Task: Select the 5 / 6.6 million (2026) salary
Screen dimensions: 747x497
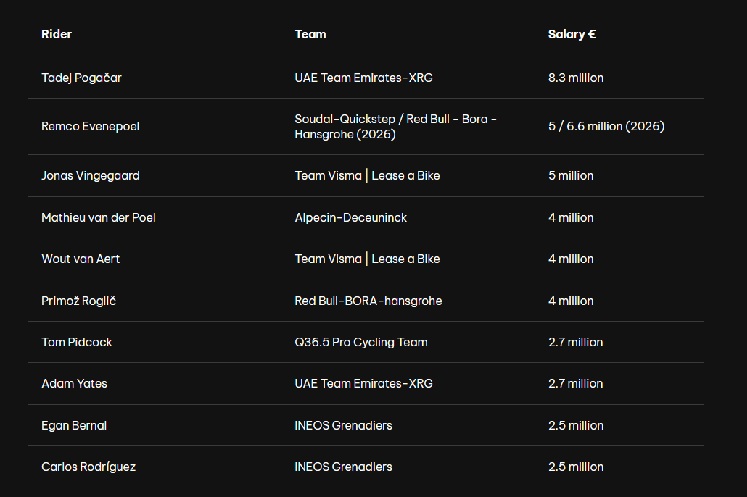Action: (606, 126)
